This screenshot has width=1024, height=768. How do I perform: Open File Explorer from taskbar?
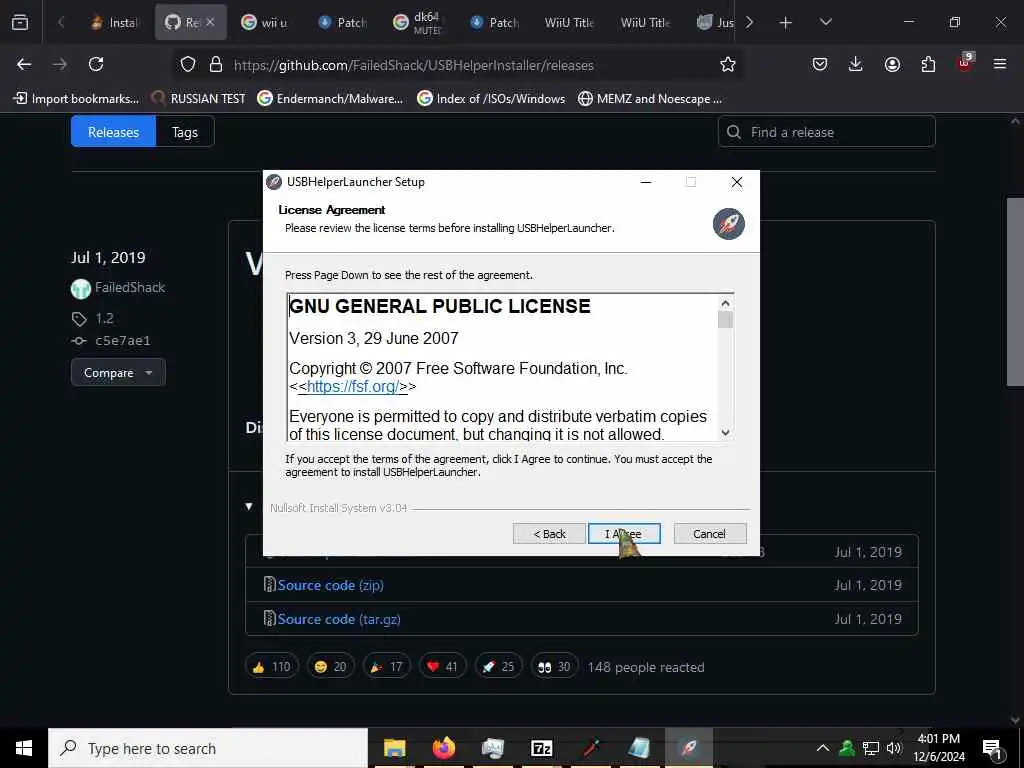coord(394,748)
